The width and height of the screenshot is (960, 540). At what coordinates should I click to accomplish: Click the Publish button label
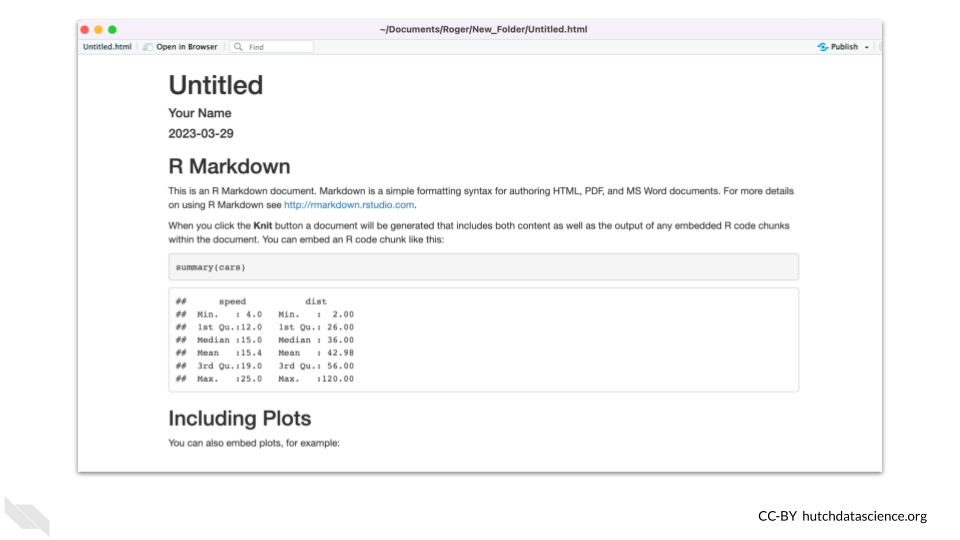(x=844, y=47)
